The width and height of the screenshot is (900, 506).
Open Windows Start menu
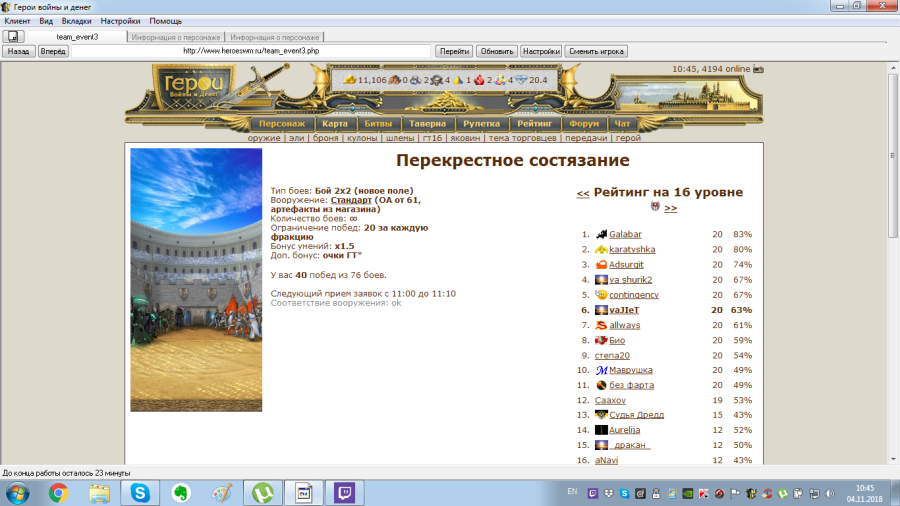tap(18, 493)
